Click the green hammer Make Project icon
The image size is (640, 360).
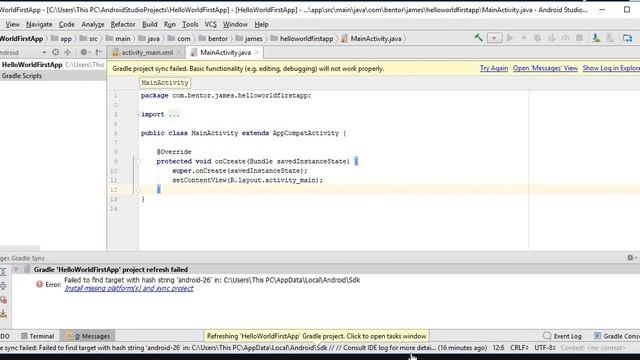click(x=478, y=38)
